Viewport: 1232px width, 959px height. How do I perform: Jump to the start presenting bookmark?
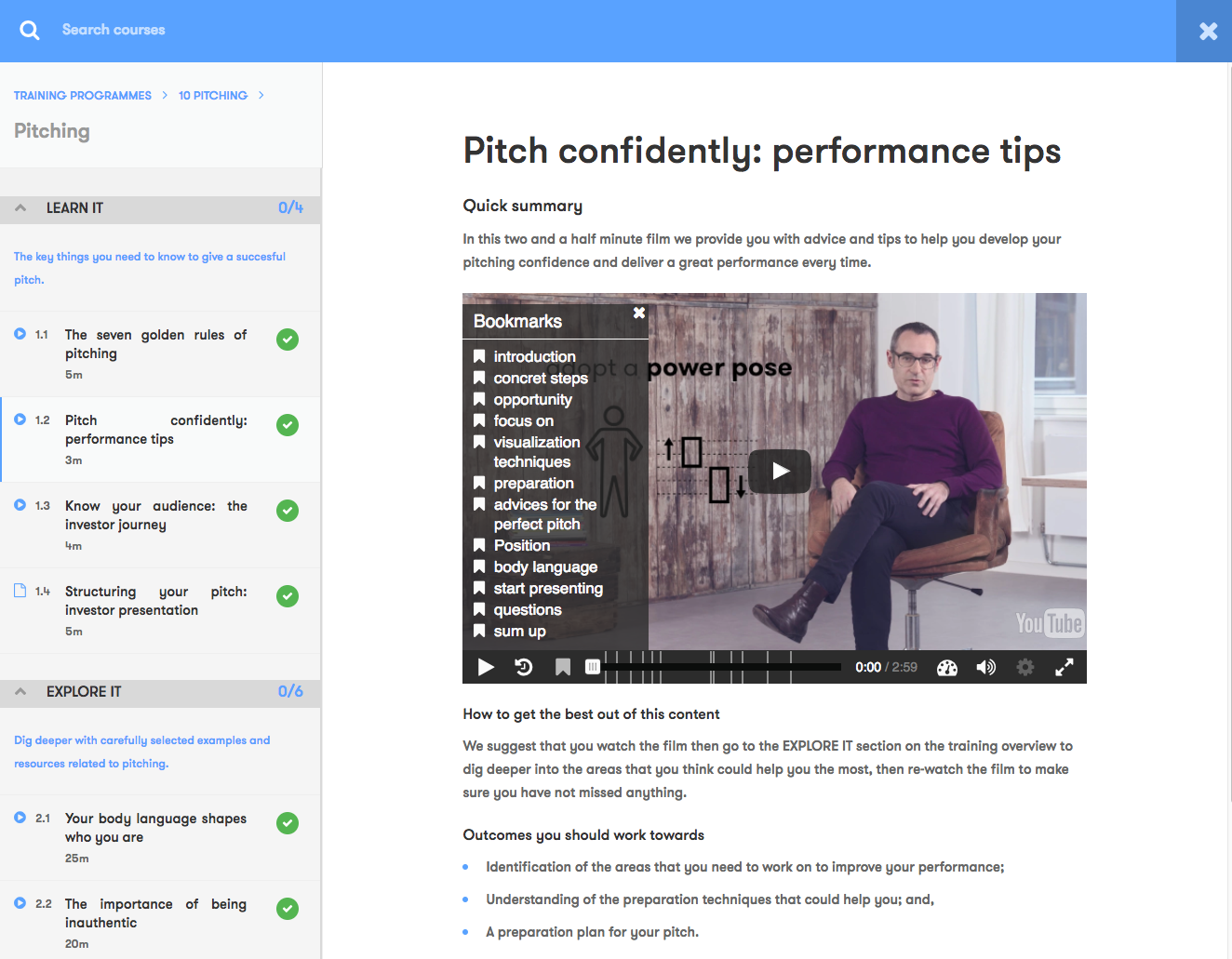coord(548,588)
